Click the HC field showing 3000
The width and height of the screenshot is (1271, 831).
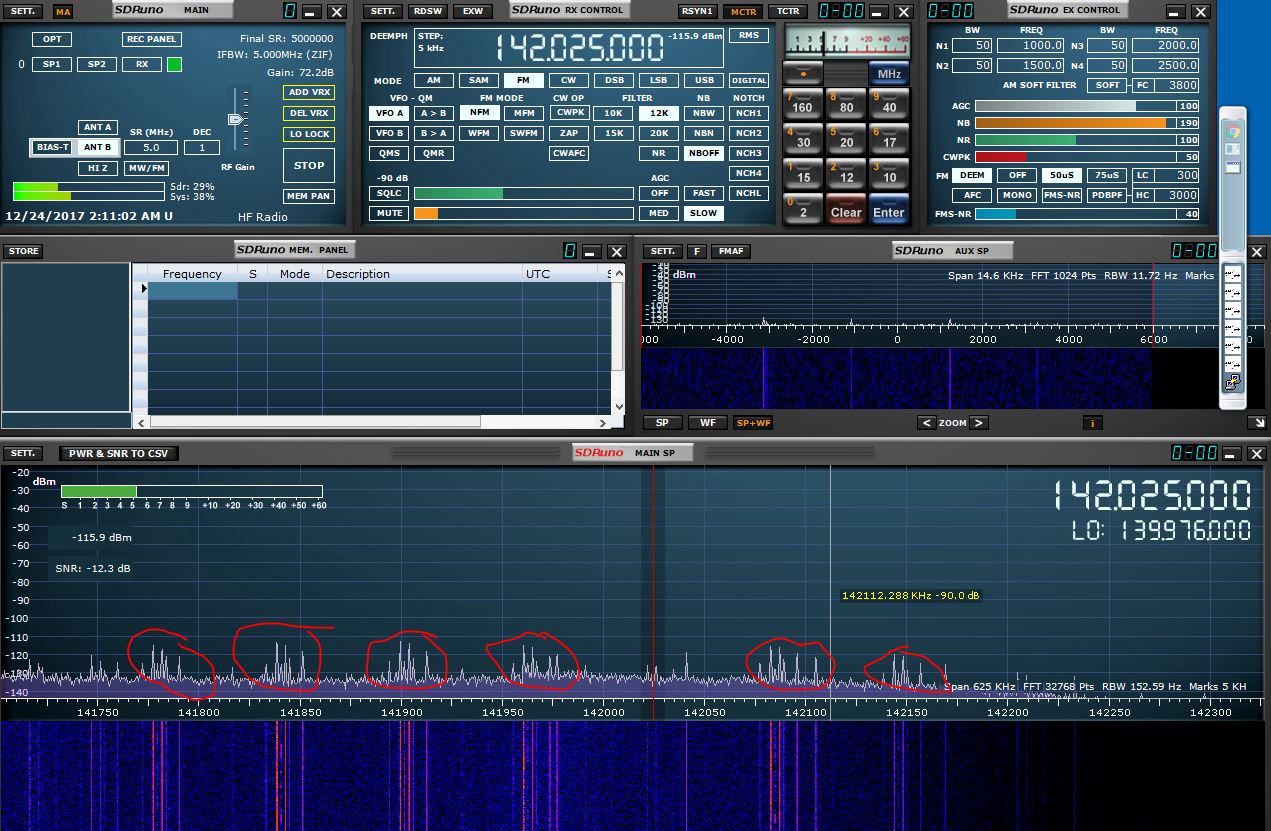1176,195
